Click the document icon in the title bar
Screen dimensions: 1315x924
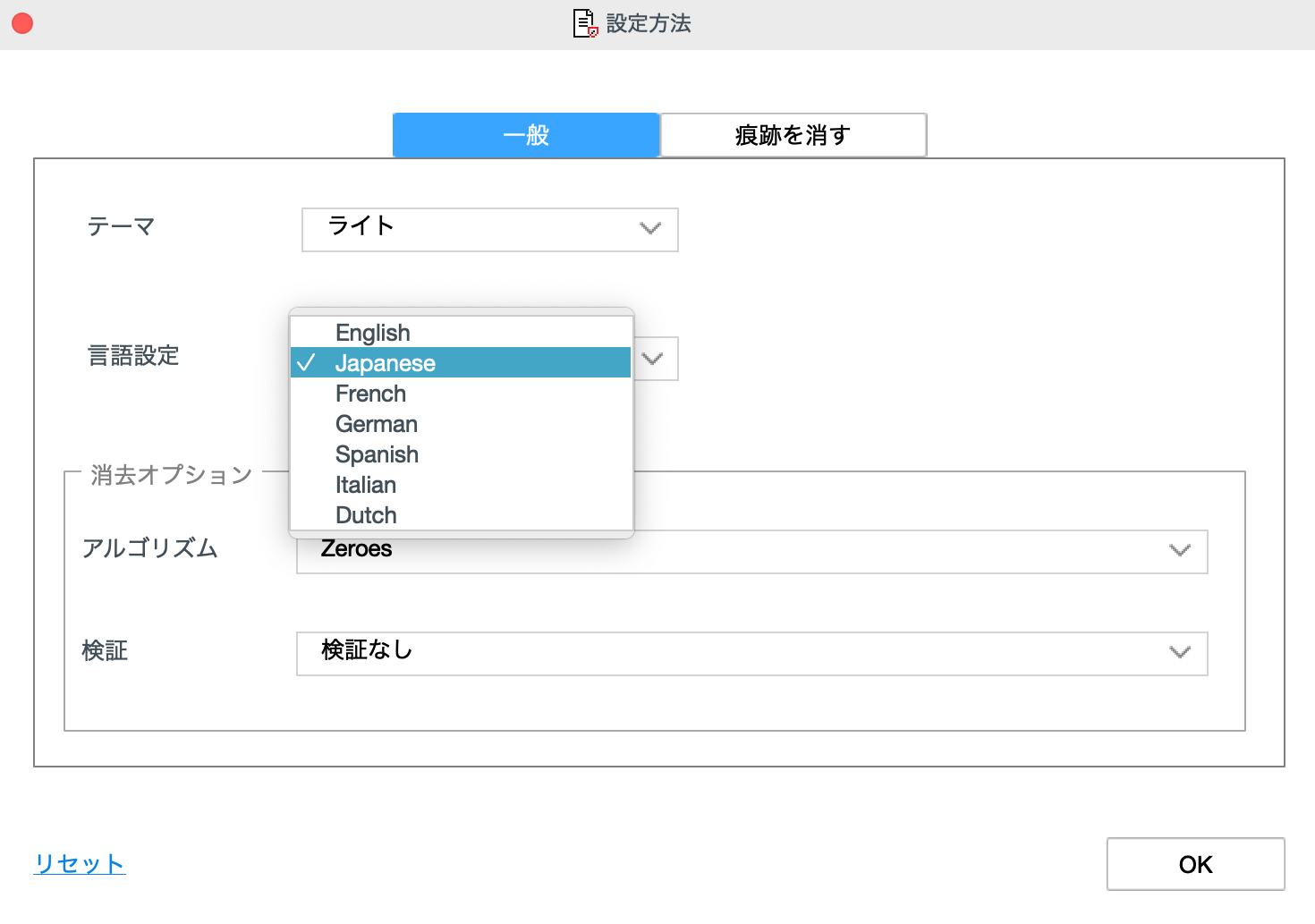coord(585,23)
